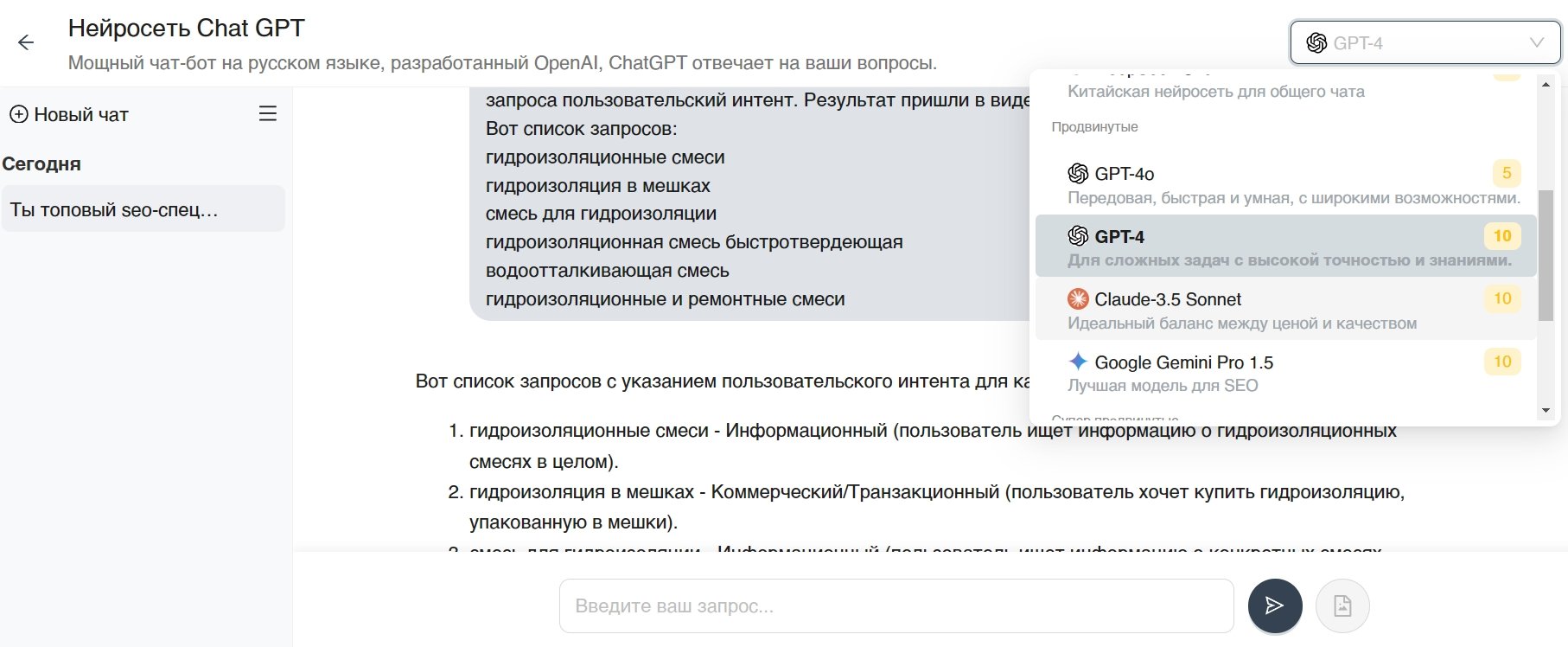Toggle the sidebar hamburger menu icon
Screen dimensions: 1568x647
(268, 113)
